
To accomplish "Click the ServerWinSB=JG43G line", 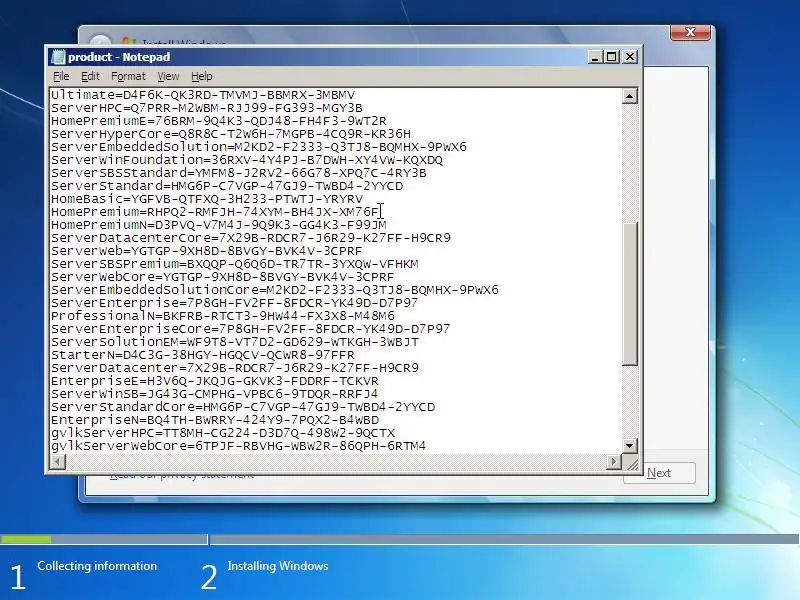I will click(215, 394).
